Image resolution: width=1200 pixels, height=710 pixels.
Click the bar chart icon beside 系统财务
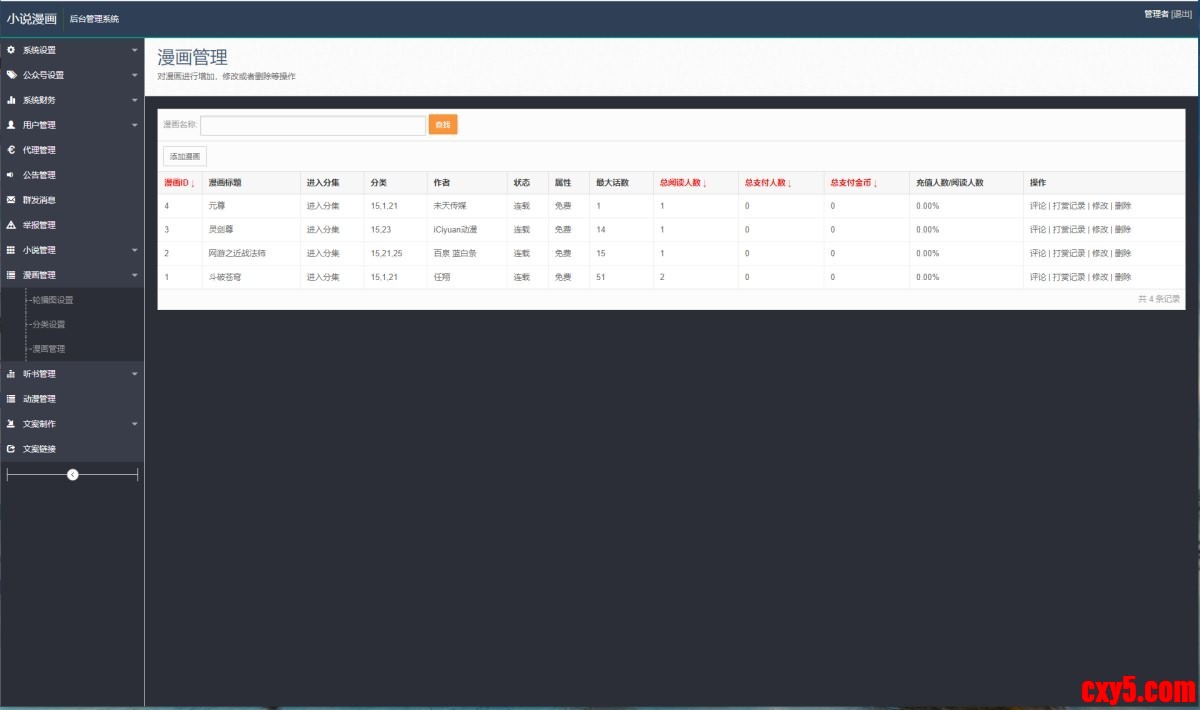click(11, 100)
